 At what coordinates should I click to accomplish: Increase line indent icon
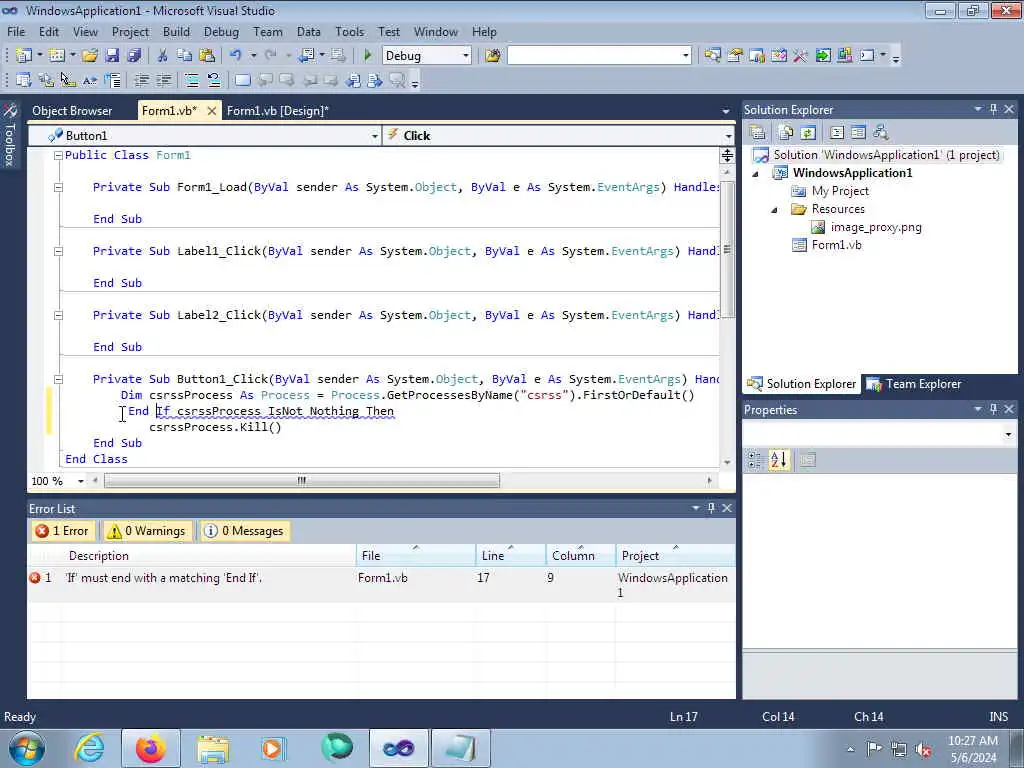pyautogui.click(x=163, y=80)
